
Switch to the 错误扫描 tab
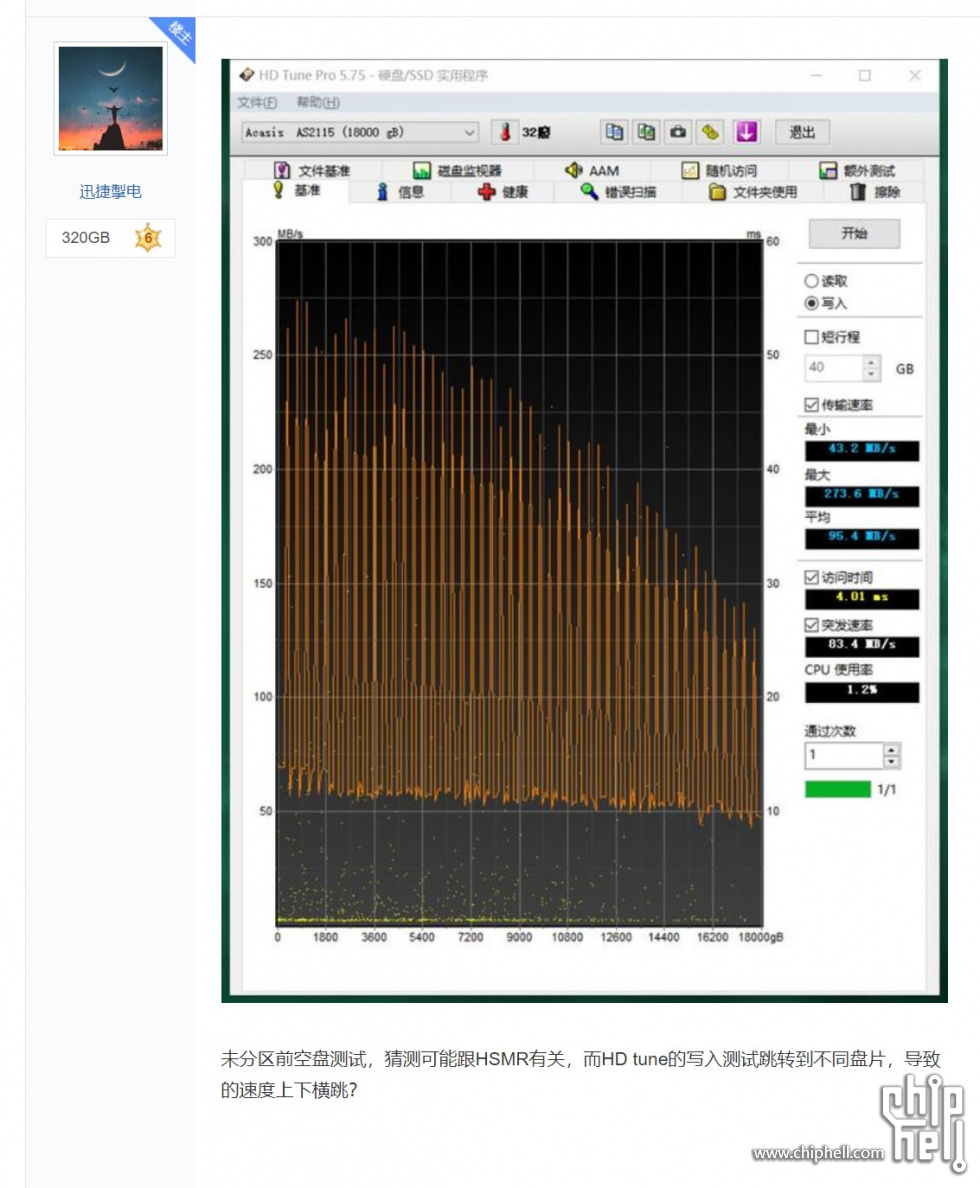618,192
